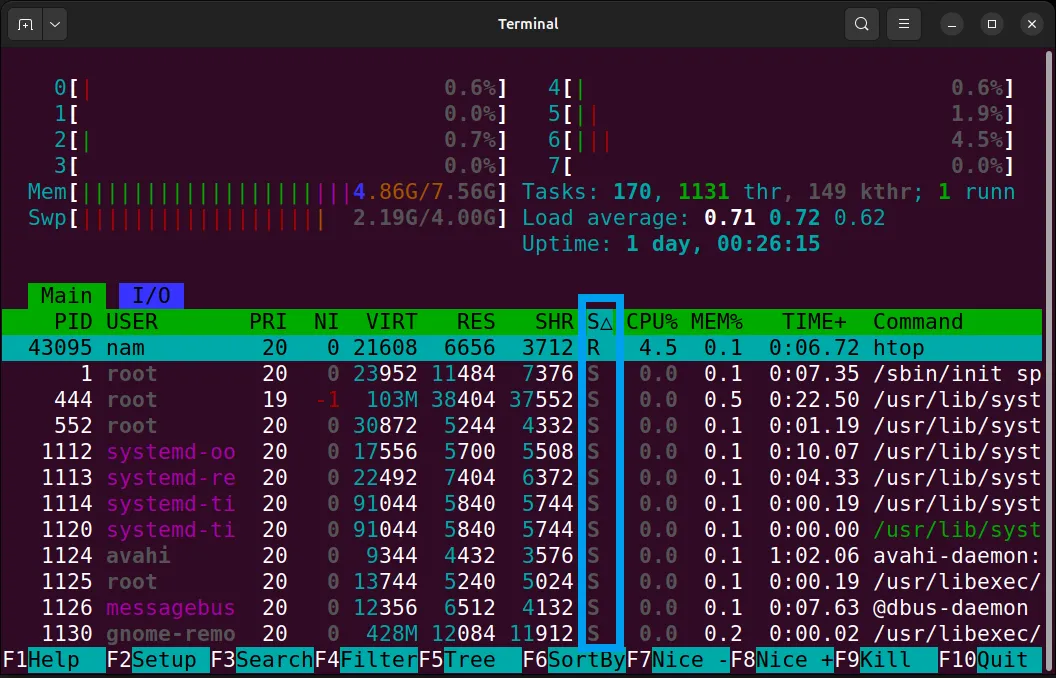Expand the new tab options dropdown arrow
Screen dimensions: 1056x678
point(55,24)
